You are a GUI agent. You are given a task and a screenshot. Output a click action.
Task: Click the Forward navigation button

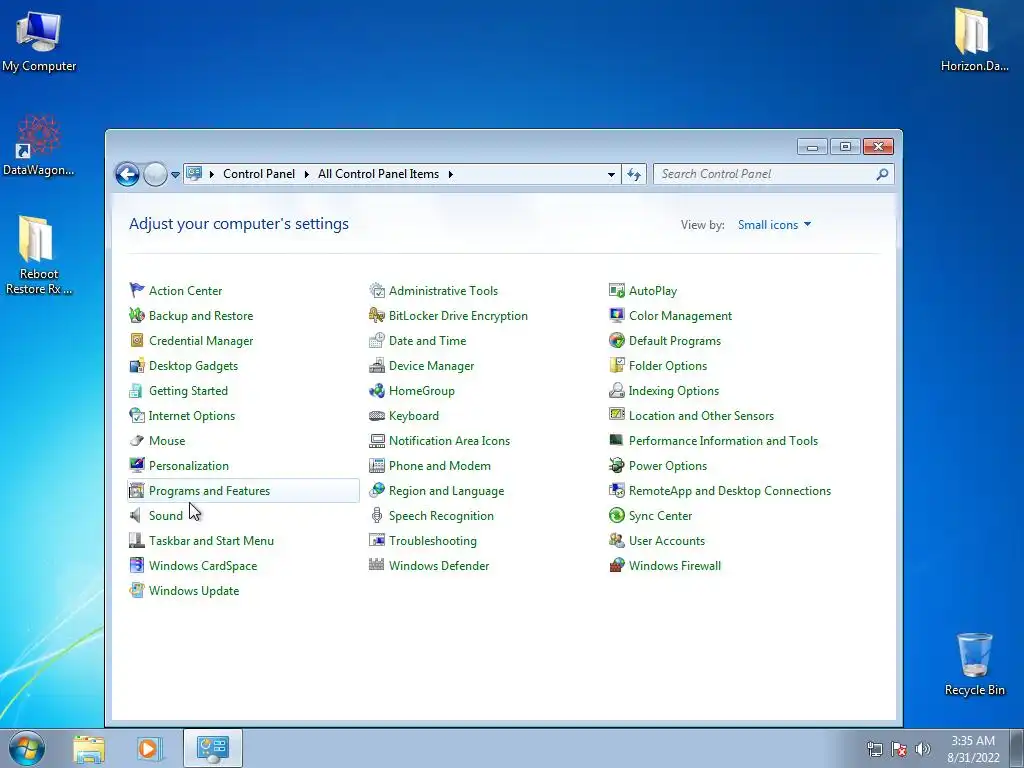pos(155,174)
